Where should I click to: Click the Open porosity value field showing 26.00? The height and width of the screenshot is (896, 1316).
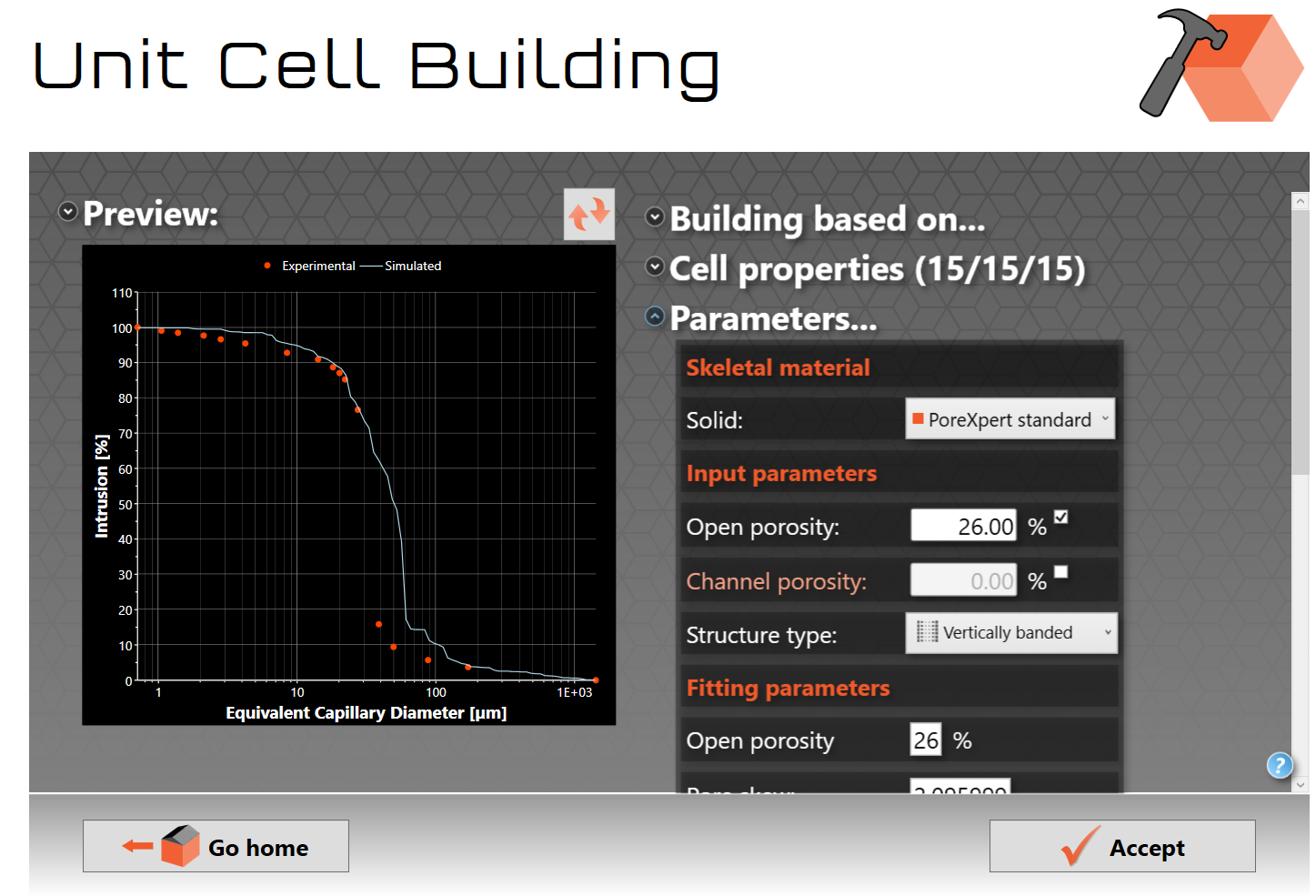click(963, 526)
